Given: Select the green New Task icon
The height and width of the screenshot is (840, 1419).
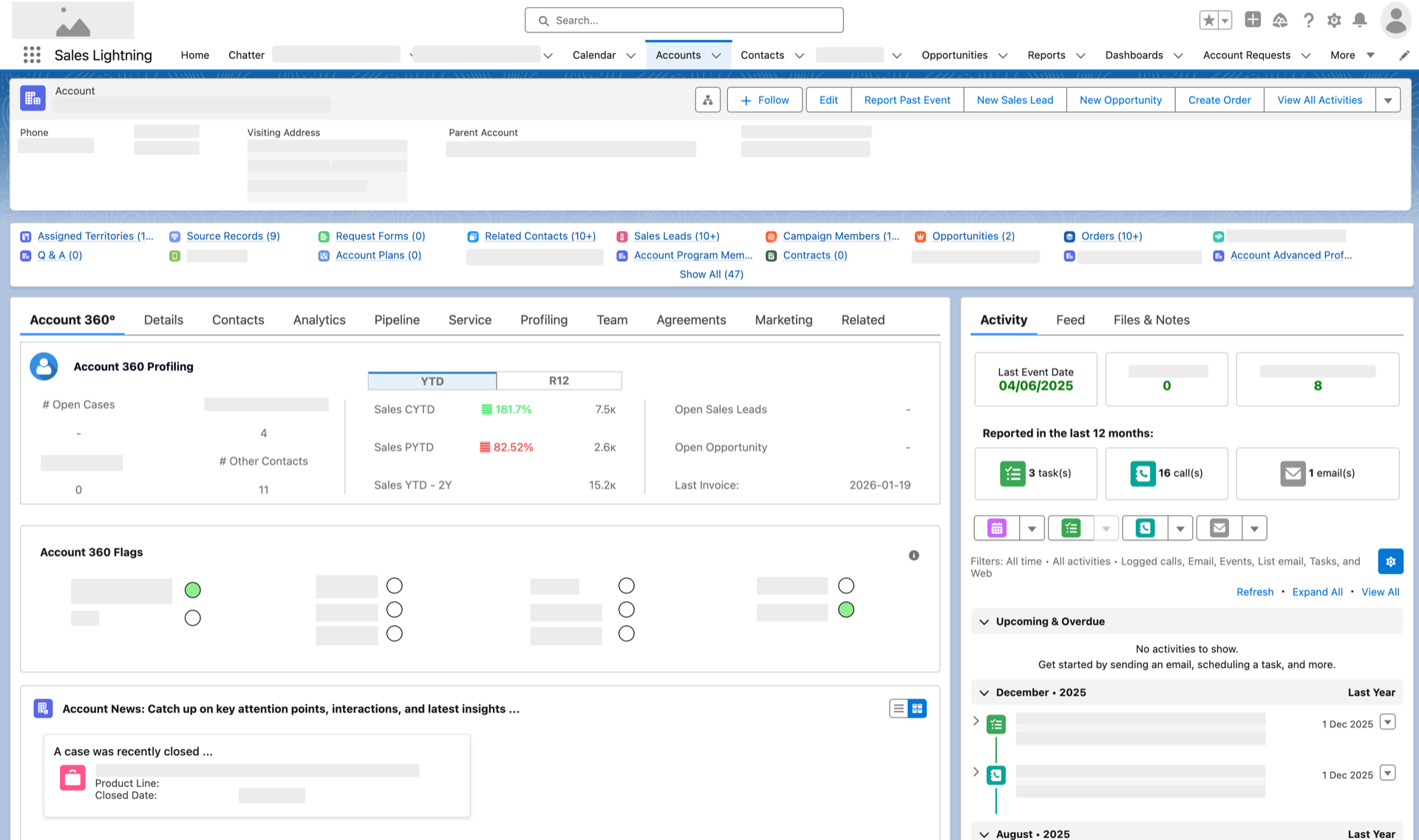Looking at the screenshot, I should (x=1070, y=527).
